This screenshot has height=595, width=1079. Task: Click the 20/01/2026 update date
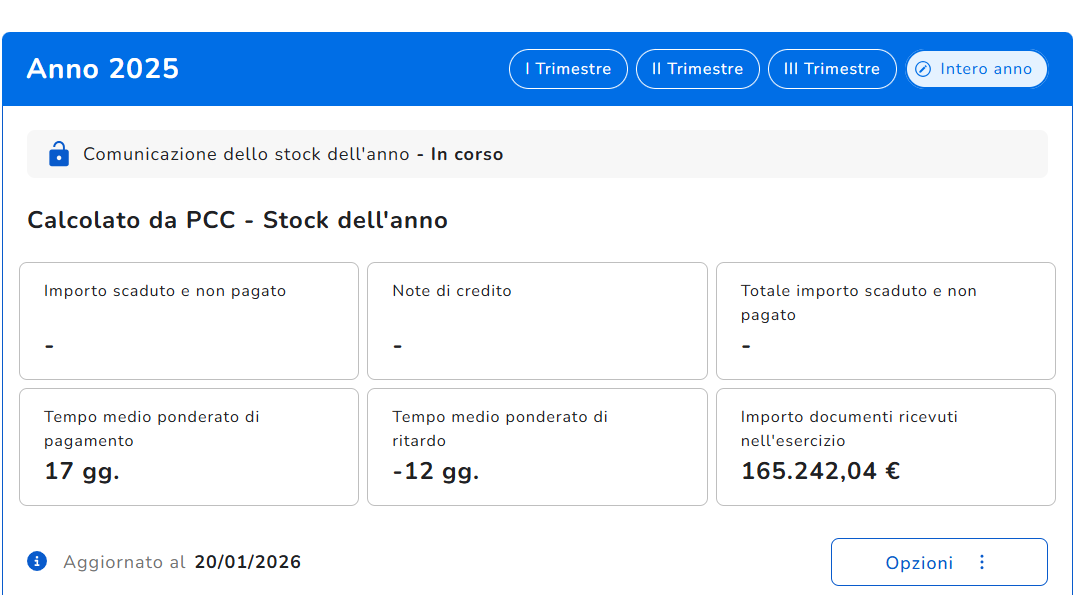[248, 562]
